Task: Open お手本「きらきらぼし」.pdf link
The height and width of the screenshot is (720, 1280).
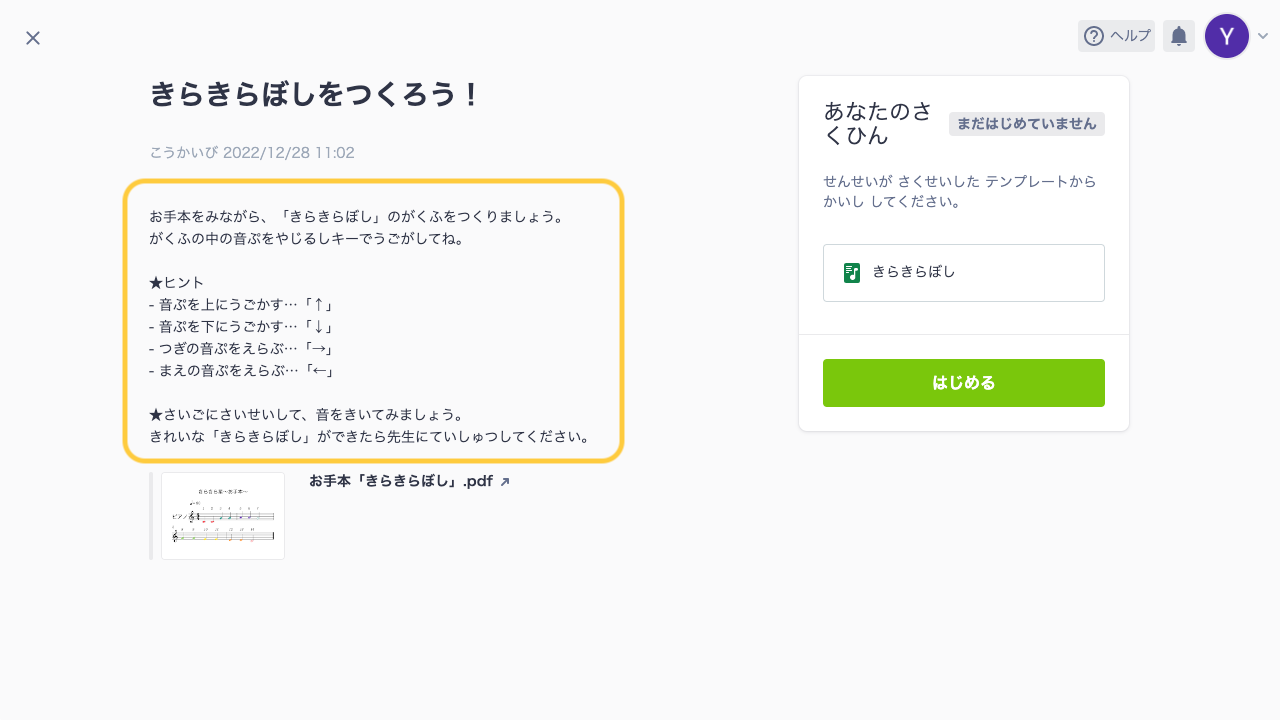Action: click(x=400, y=480)
